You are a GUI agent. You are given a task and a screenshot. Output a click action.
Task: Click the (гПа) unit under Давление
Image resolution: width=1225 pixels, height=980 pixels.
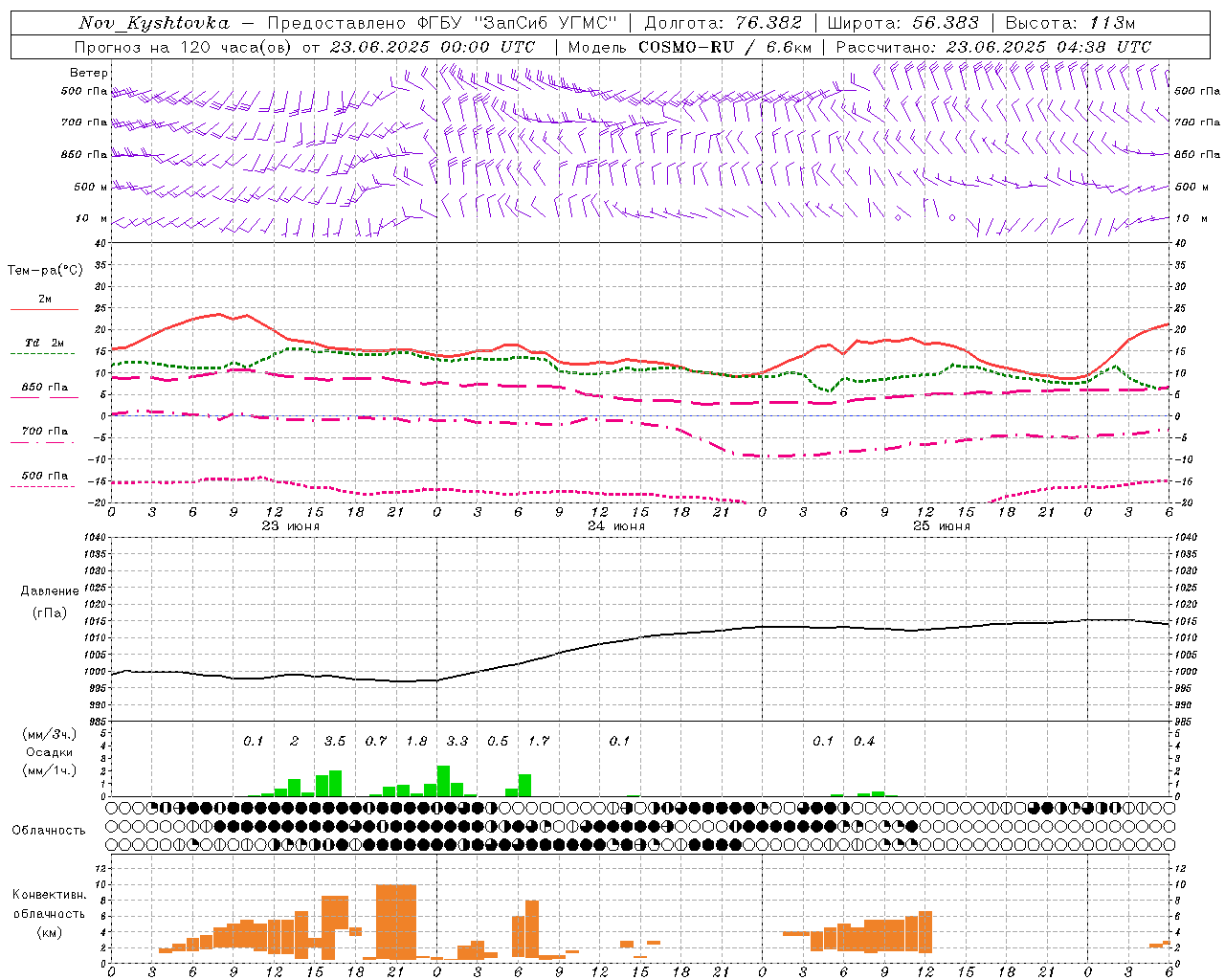click(x=50, y=612)
